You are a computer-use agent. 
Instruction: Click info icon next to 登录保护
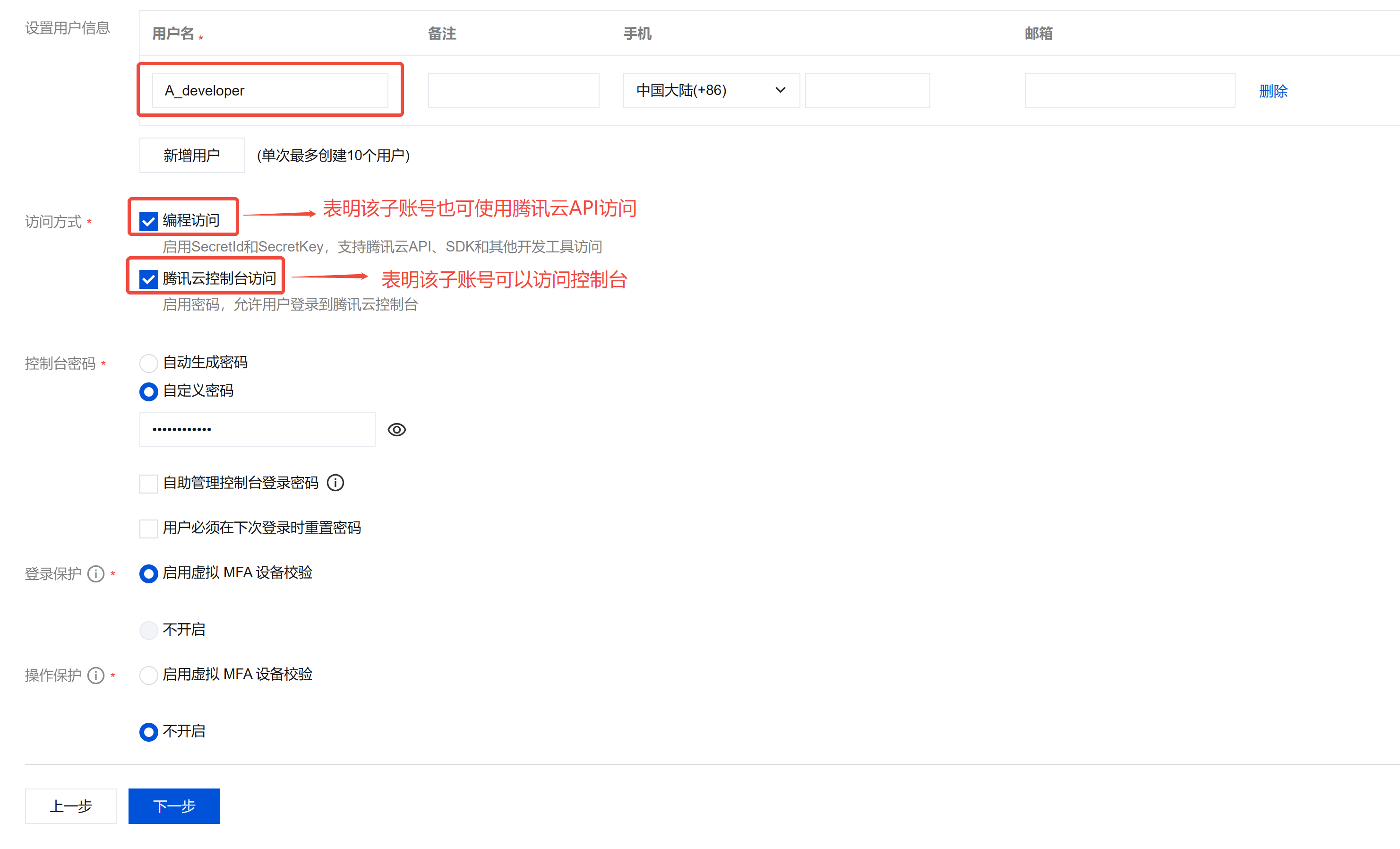(x=96, y=573)
